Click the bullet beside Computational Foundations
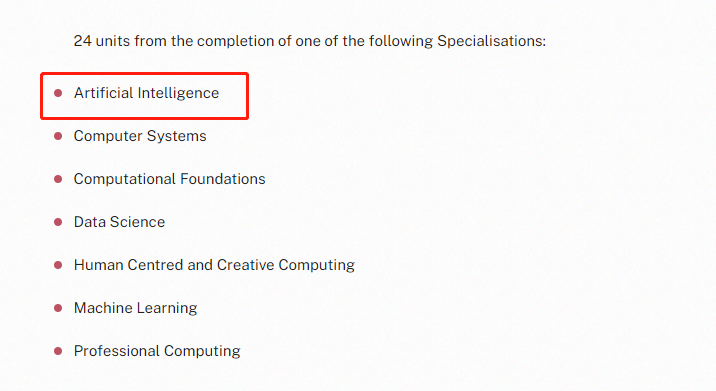 [x=58, y=179]
